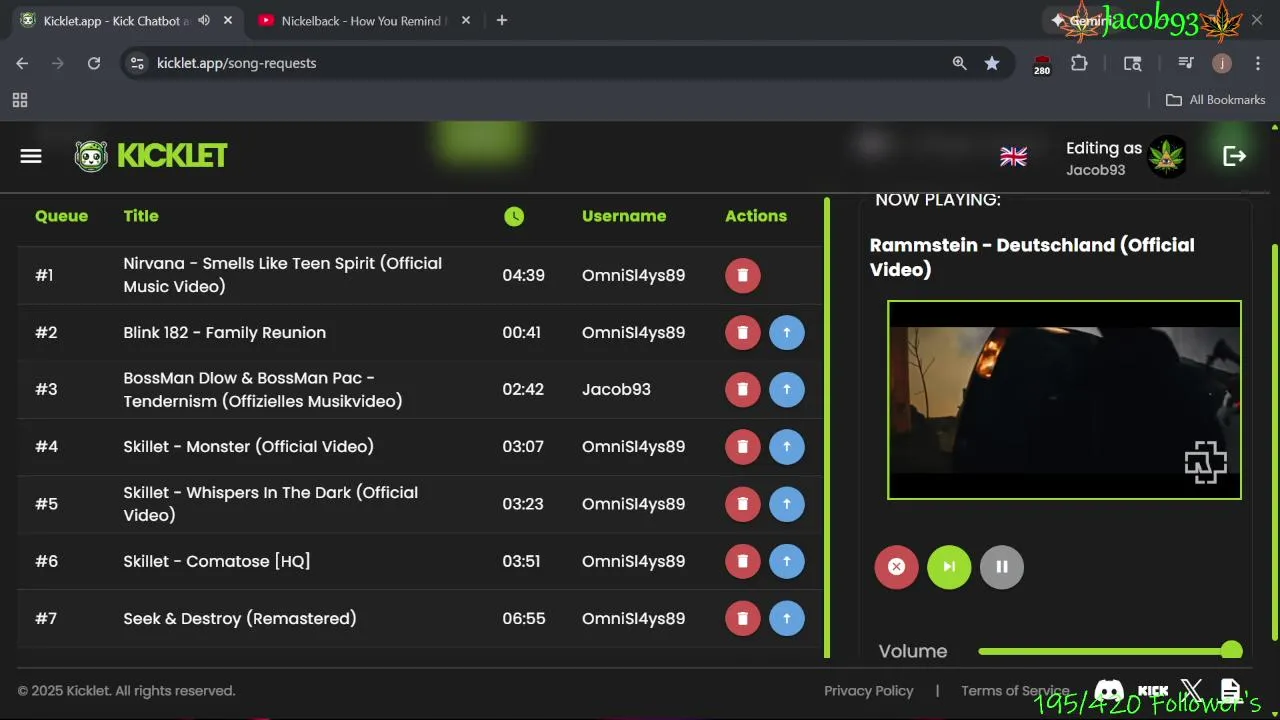Stop the current song with red X
Image resolution: width=1280 pixels, height=720 pixels.
pos(896,567)
